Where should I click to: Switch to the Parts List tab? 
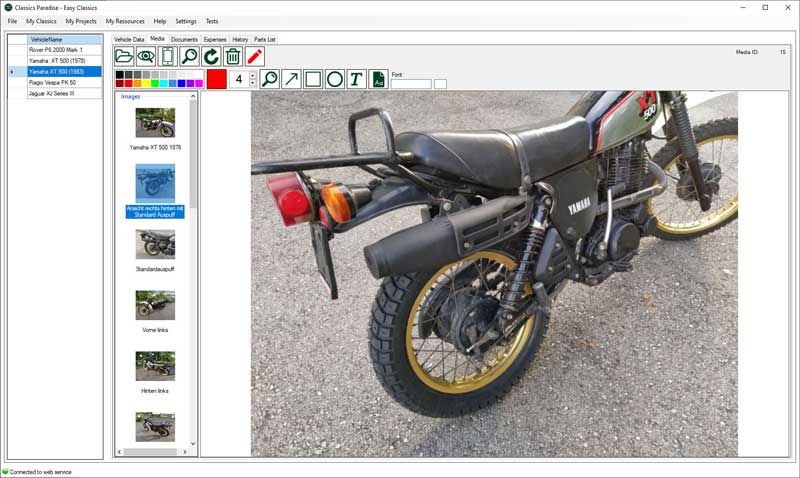click(x=264, y=39)
